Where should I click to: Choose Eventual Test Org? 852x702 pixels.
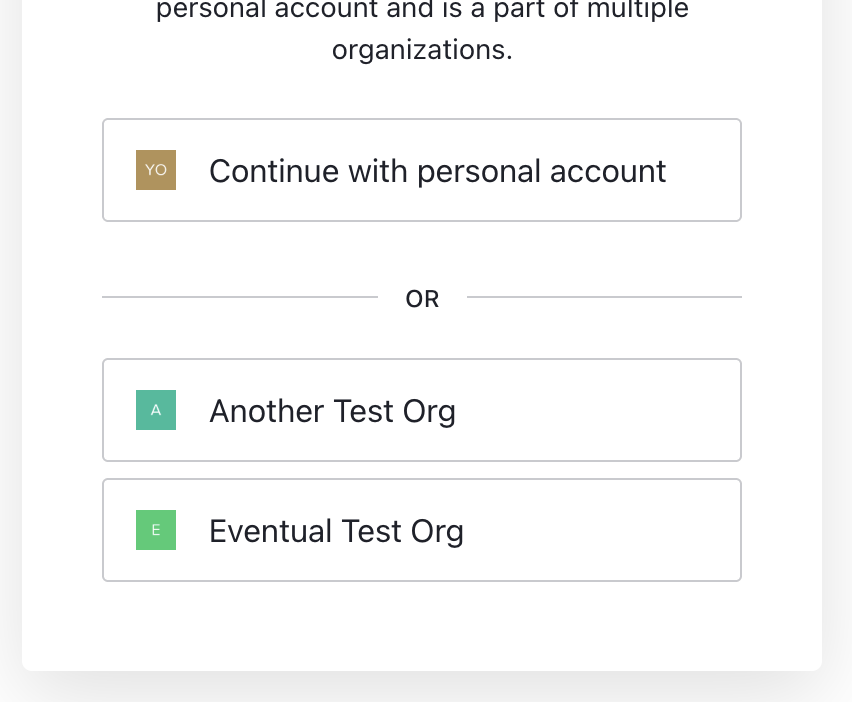click(x=422, y=530)
